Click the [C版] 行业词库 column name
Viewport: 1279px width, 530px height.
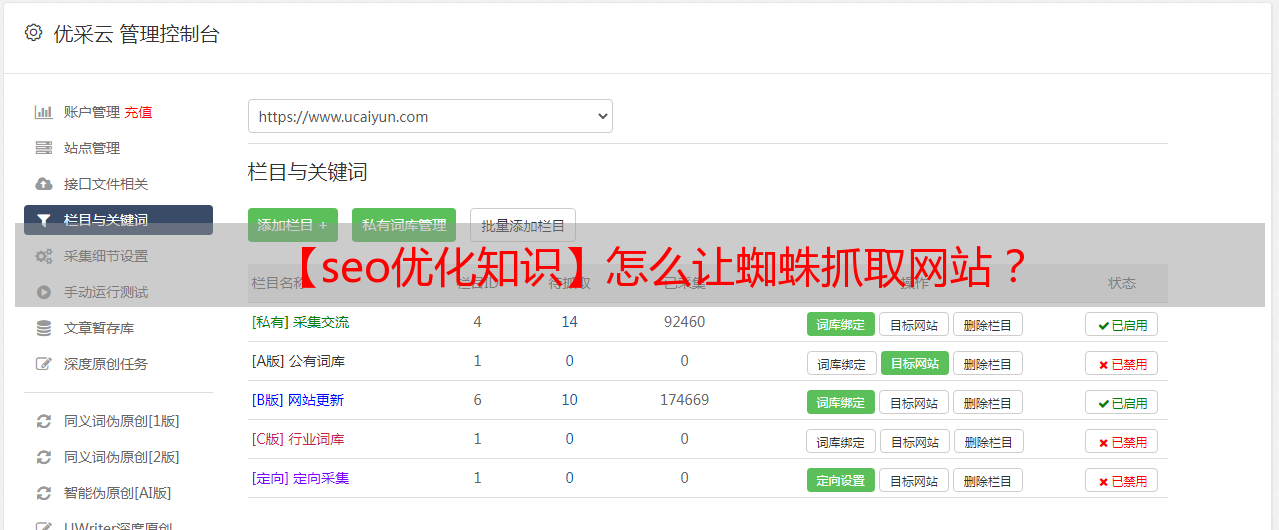[298, 439]
